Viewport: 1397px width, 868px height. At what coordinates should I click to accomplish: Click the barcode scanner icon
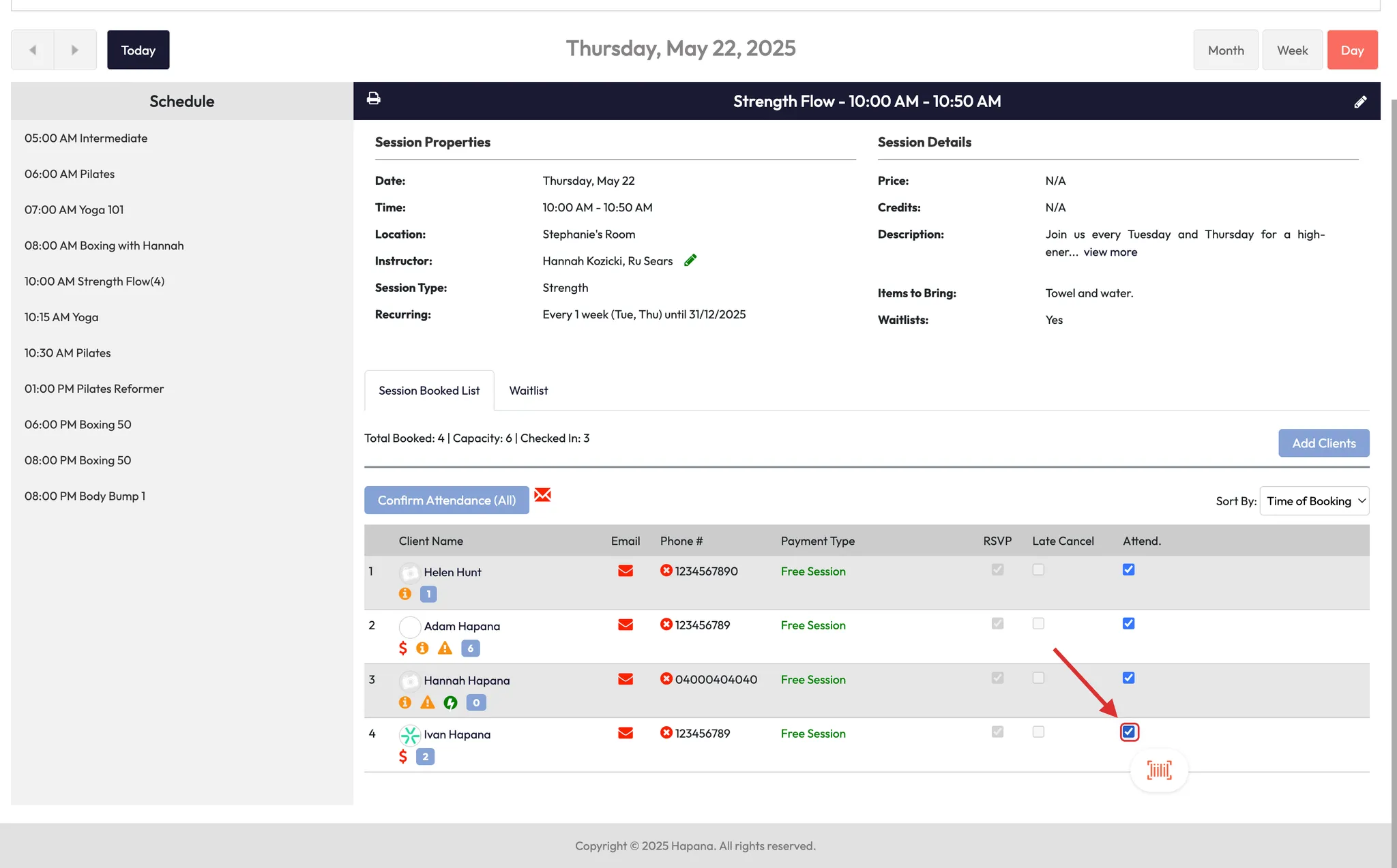click(x=1159, y=770)
